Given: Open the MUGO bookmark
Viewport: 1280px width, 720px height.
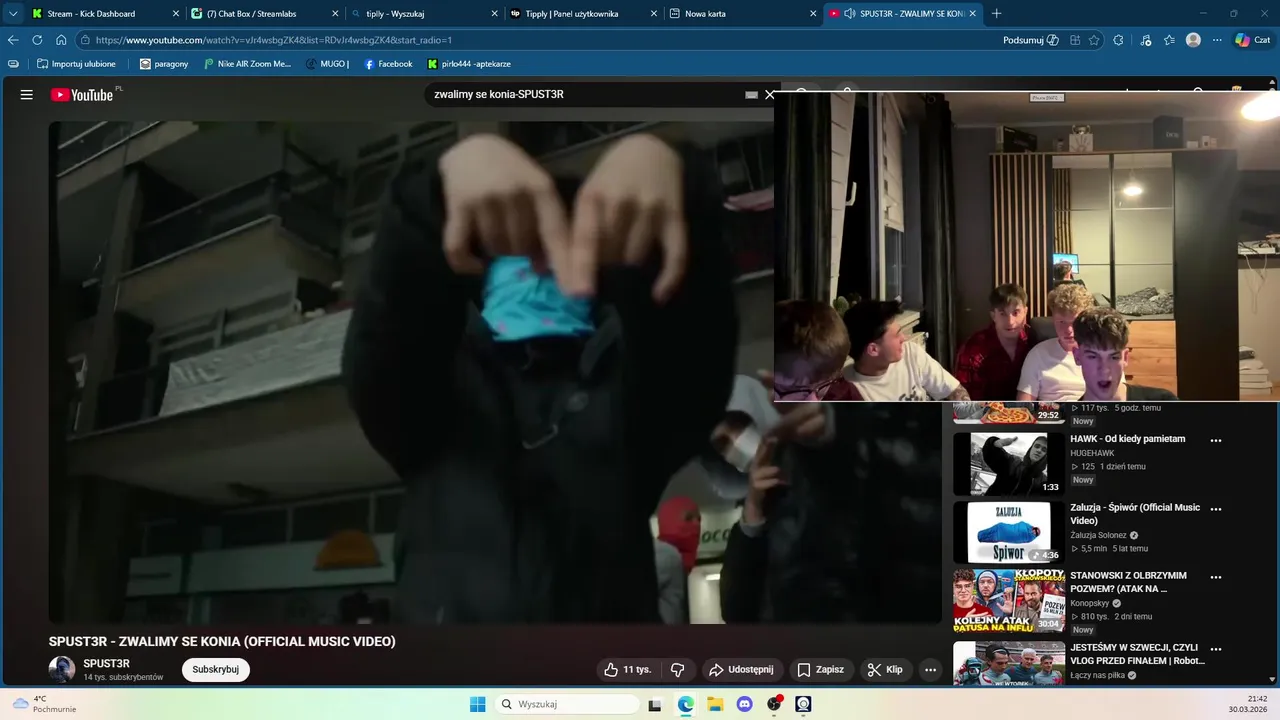Looking at the screenshot, I should click(327, 64).
